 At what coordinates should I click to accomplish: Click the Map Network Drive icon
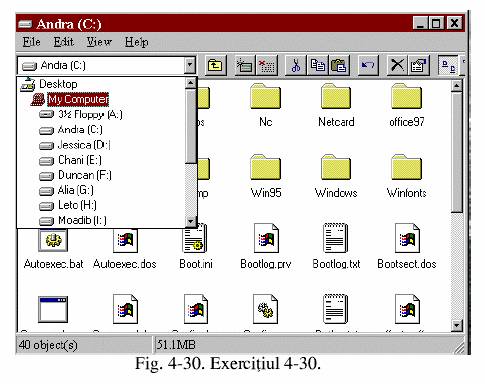(245, 65)
